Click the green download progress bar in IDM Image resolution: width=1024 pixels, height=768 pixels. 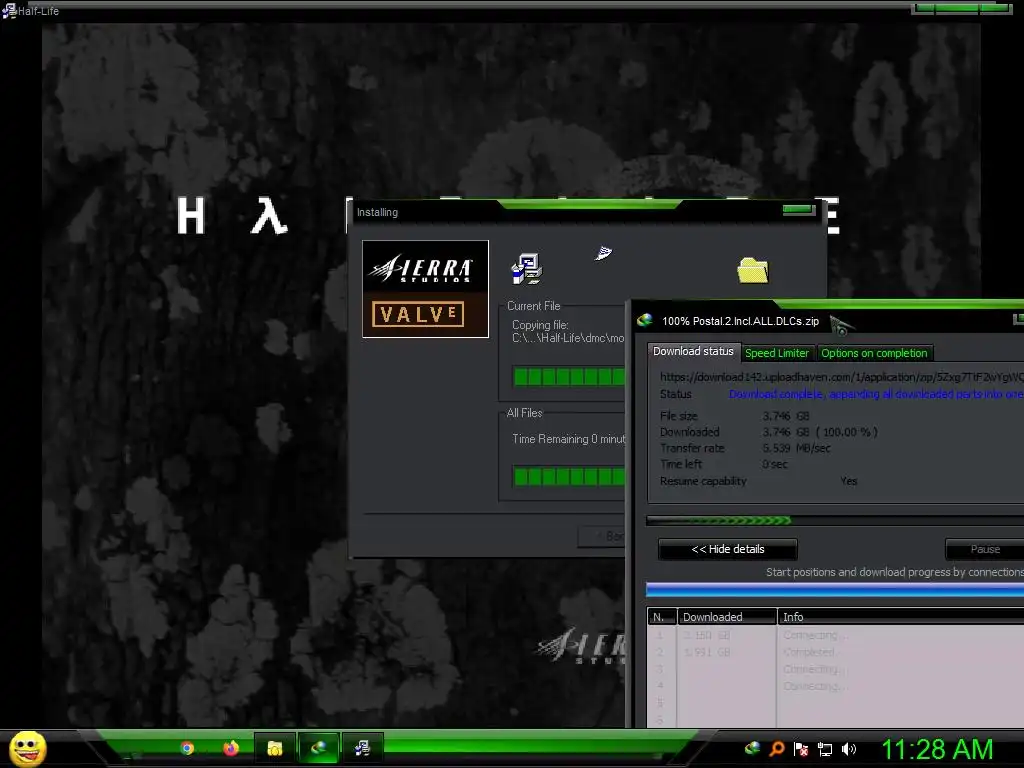[x=835, y=520]
